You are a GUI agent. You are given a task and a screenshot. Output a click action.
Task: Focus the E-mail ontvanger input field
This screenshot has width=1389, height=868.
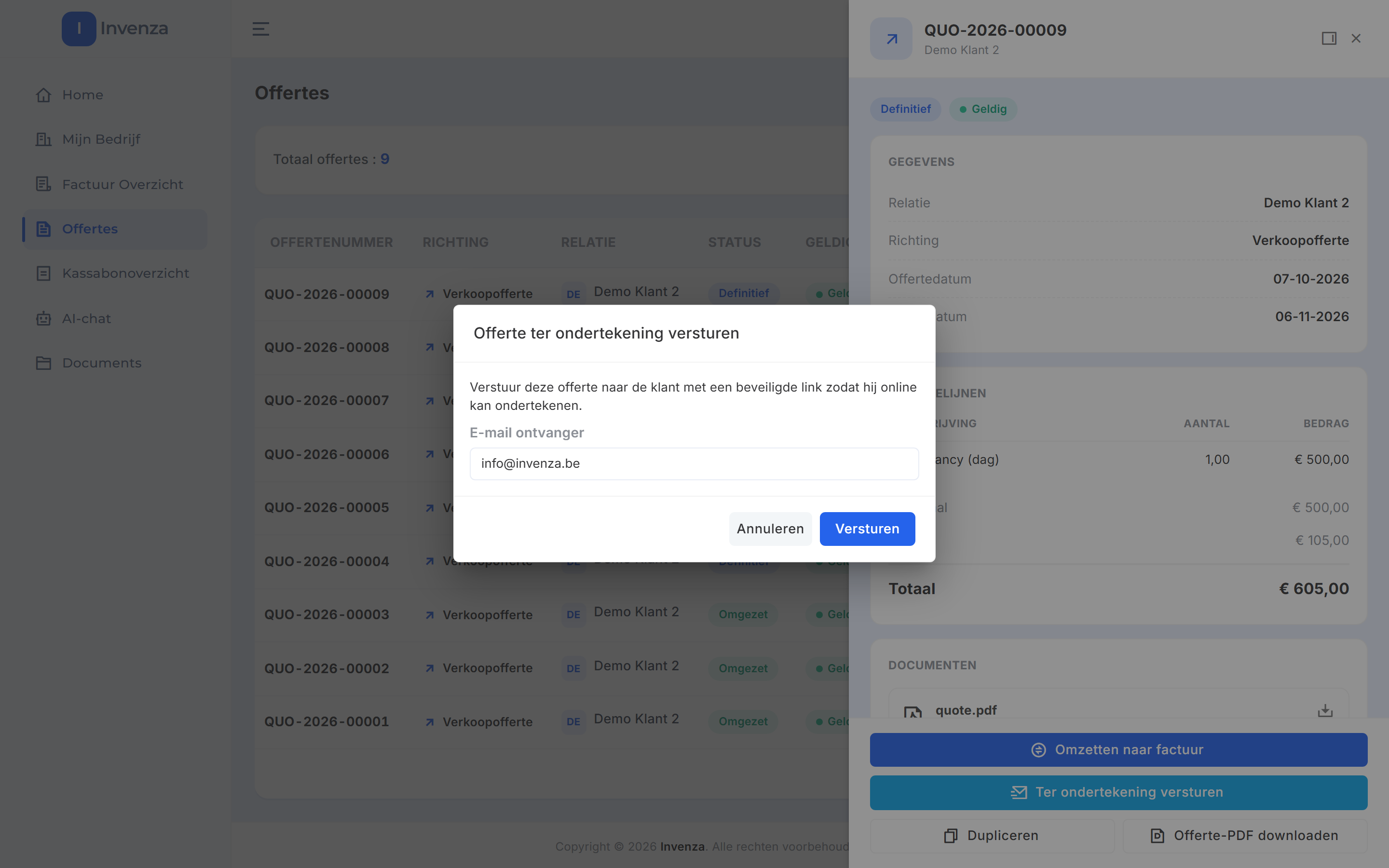click(694, 463)
